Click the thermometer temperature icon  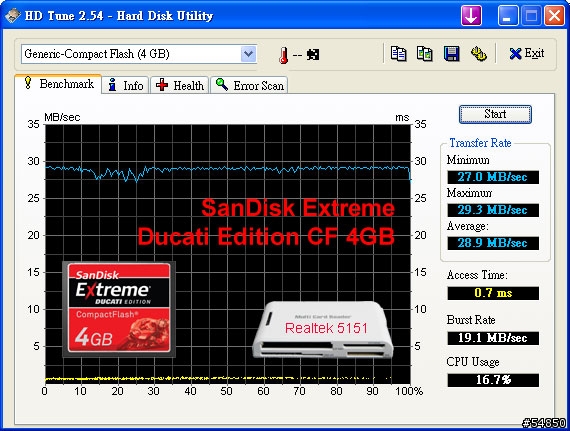click(284, 55)
